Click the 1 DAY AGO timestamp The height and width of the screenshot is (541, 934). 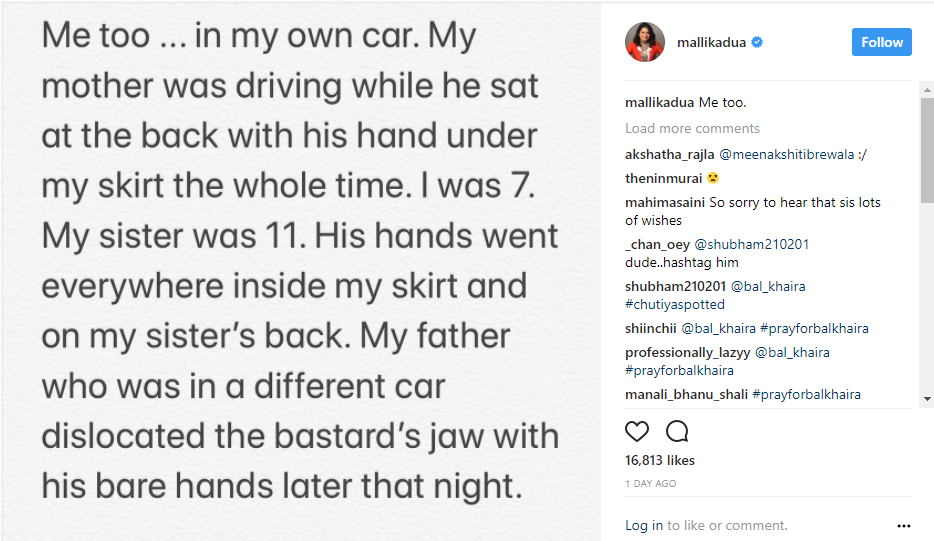pos(651,484)
